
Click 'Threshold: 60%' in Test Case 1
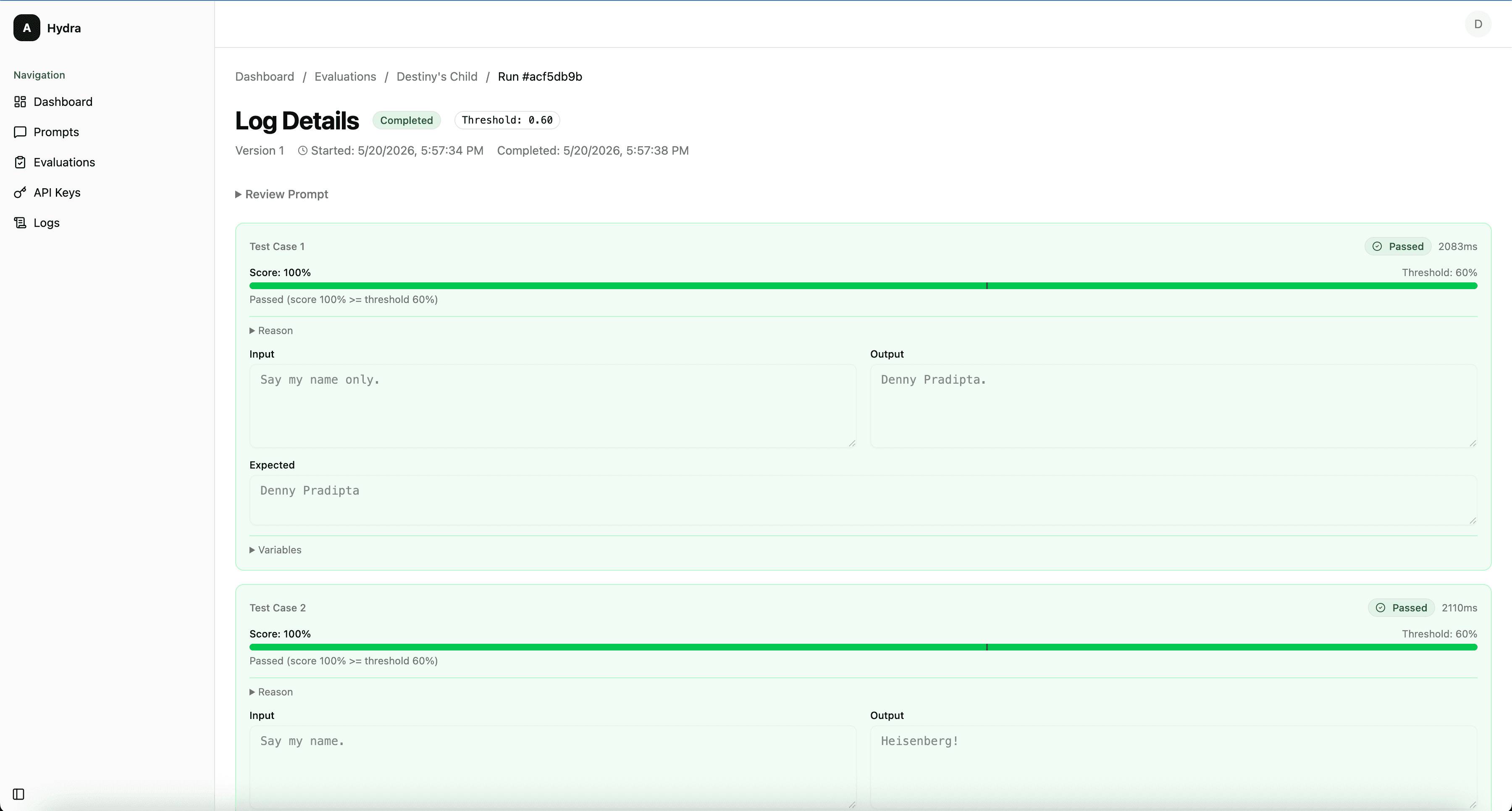coord(1439,272)
